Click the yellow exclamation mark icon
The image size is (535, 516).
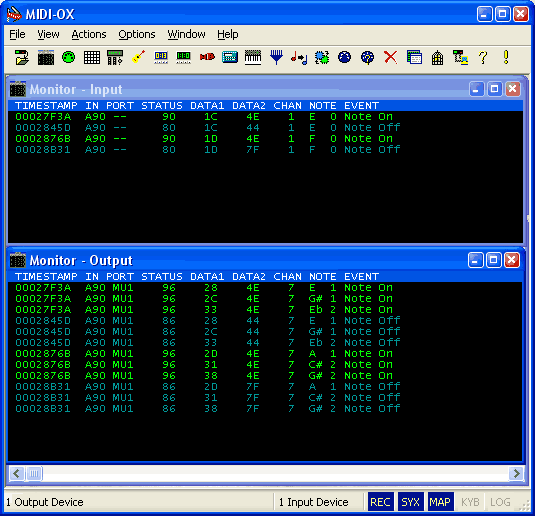tap(506, 57)
